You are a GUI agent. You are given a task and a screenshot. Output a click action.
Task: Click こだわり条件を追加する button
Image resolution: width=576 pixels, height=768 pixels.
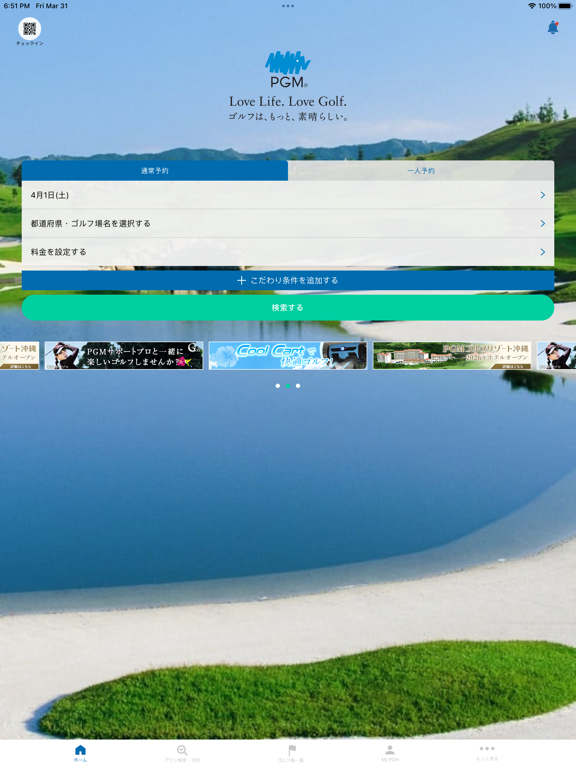point(288,280)
